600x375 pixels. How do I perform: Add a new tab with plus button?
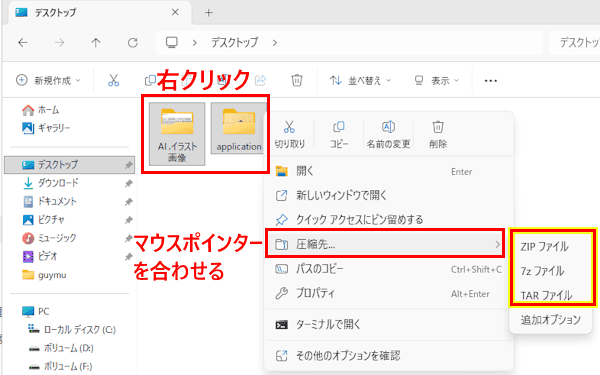209,13
